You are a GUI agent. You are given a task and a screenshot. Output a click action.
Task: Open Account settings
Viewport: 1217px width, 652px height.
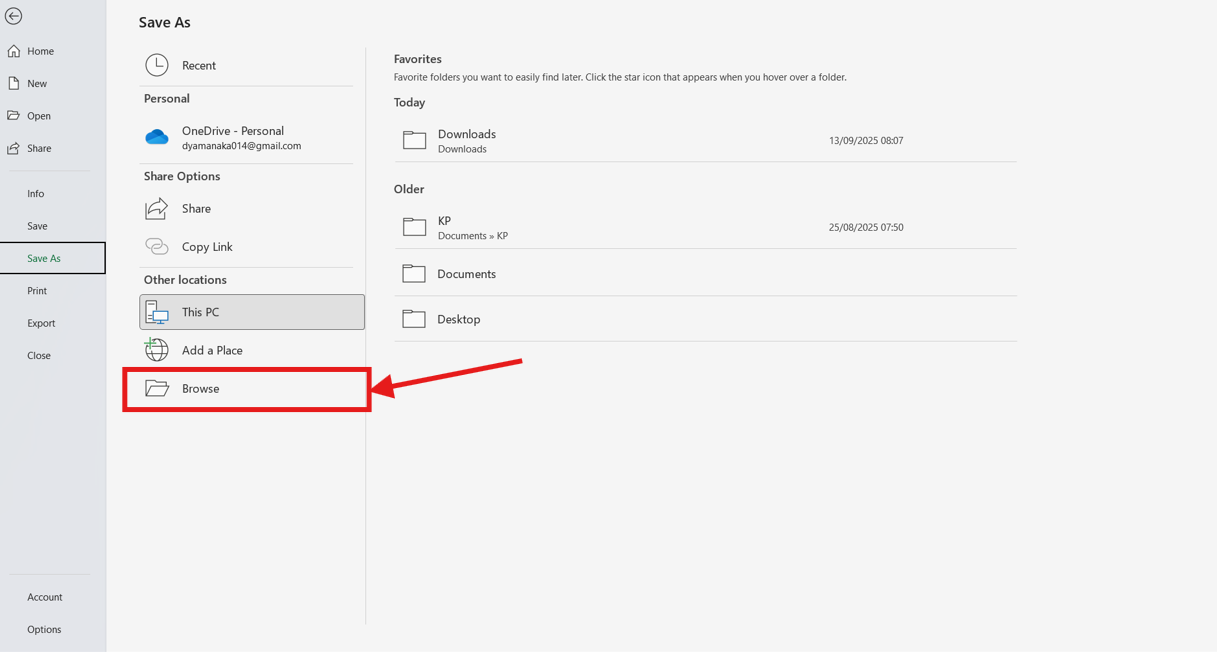[45, 597]
